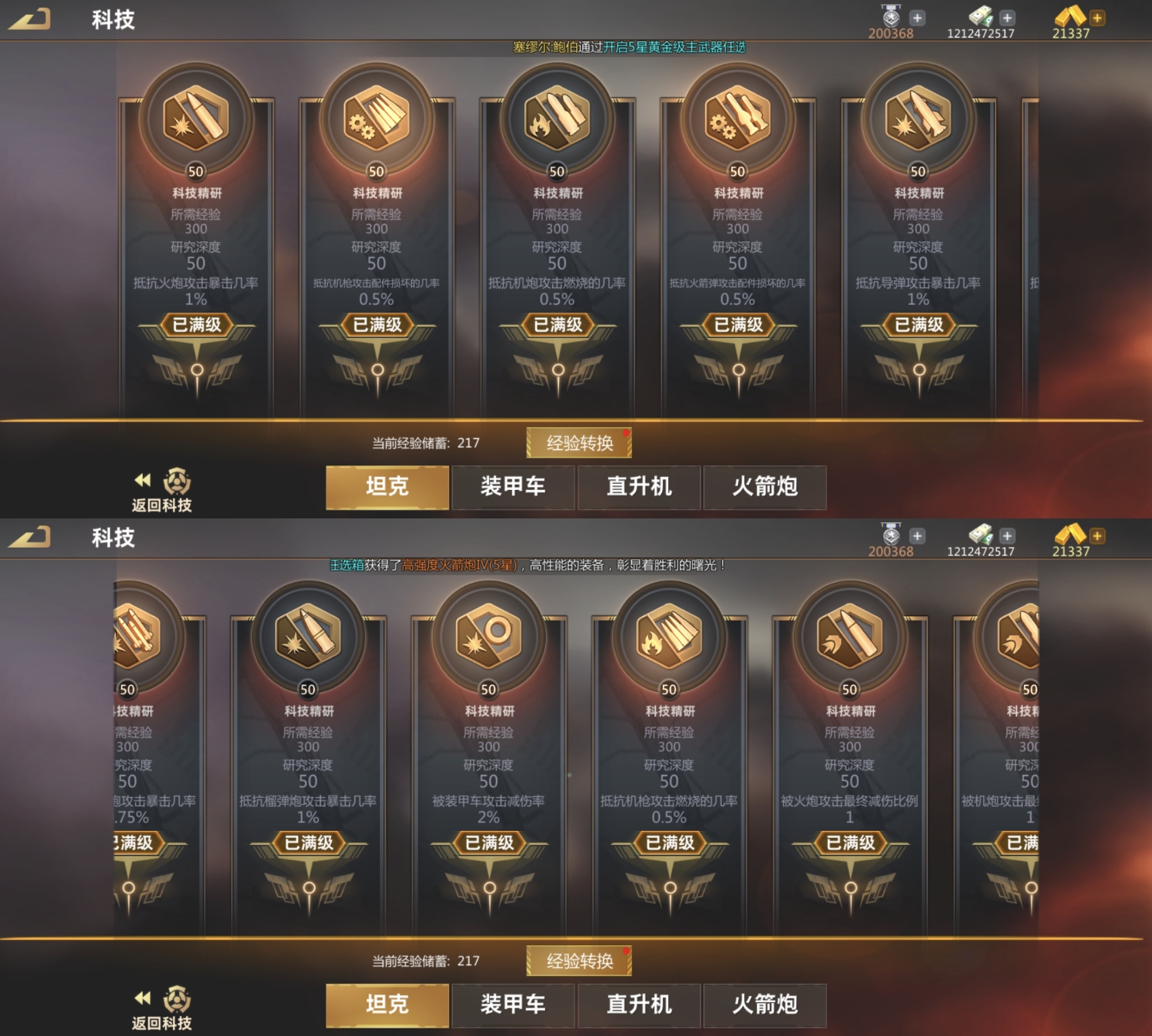Select the 抵抗机枪攻击燃烧 tech icon
Screen dimensions: 1152x1036
coord(669,637)
